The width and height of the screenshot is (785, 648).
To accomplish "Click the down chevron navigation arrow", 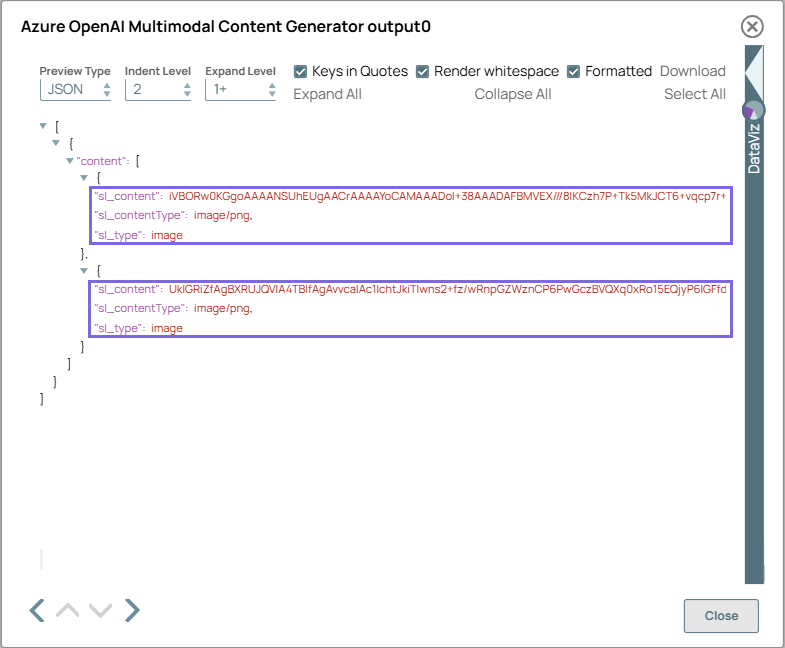I will tap(100, 610).
